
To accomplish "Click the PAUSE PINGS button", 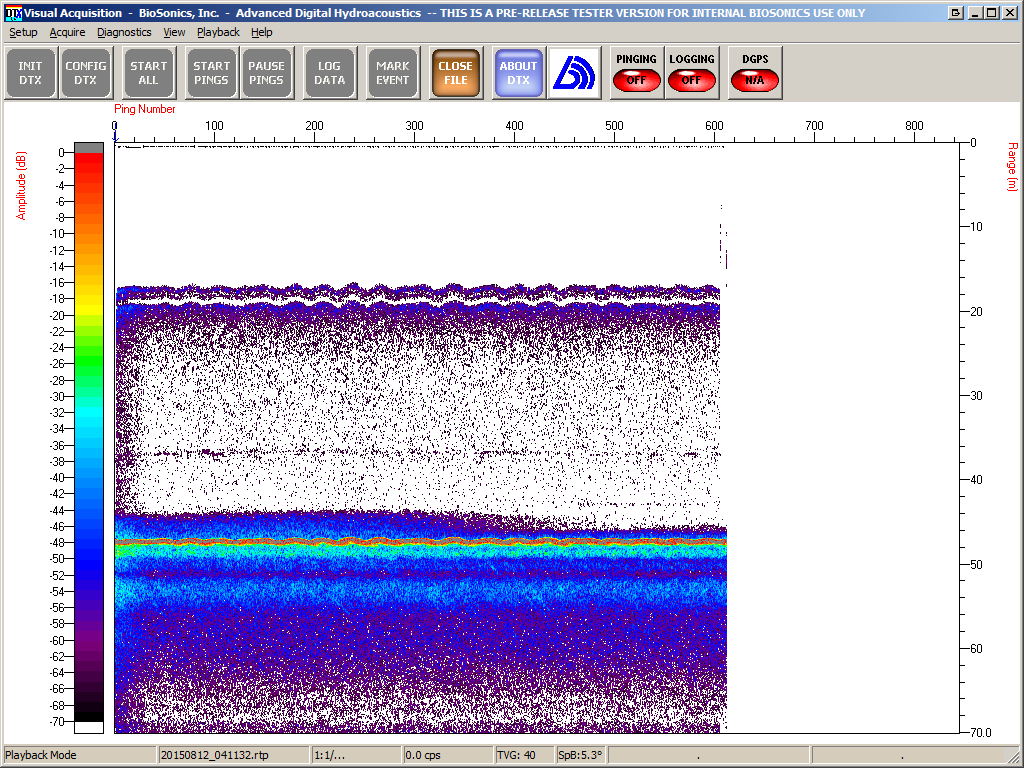I will 266,73.
